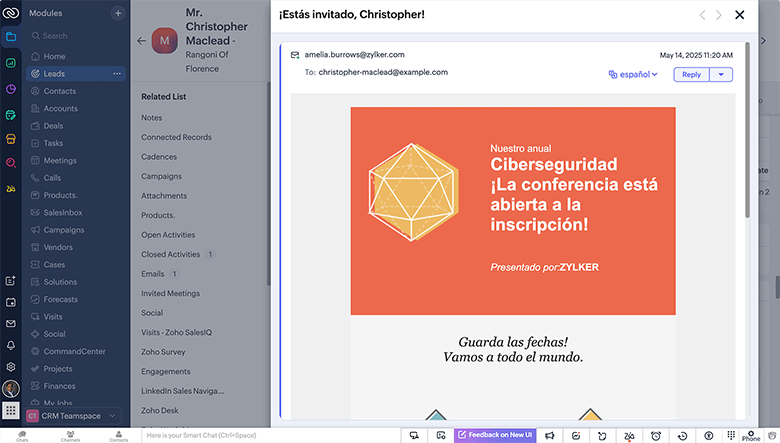Viewport: 780px width, 443px height.
Task: Click the Zia icon in bottom bar
Action: pos(629,436)
